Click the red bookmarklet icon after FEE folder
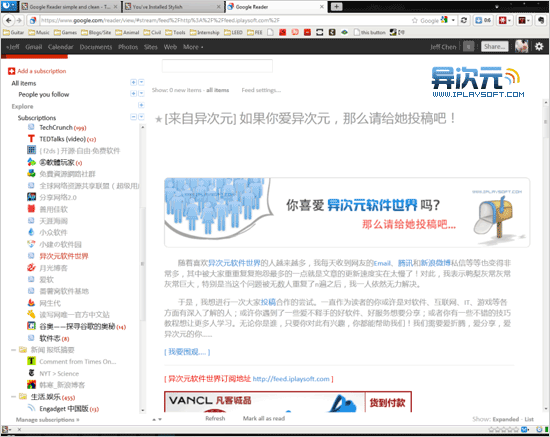The height and width of the screenshot is (437, 550). 282,32
